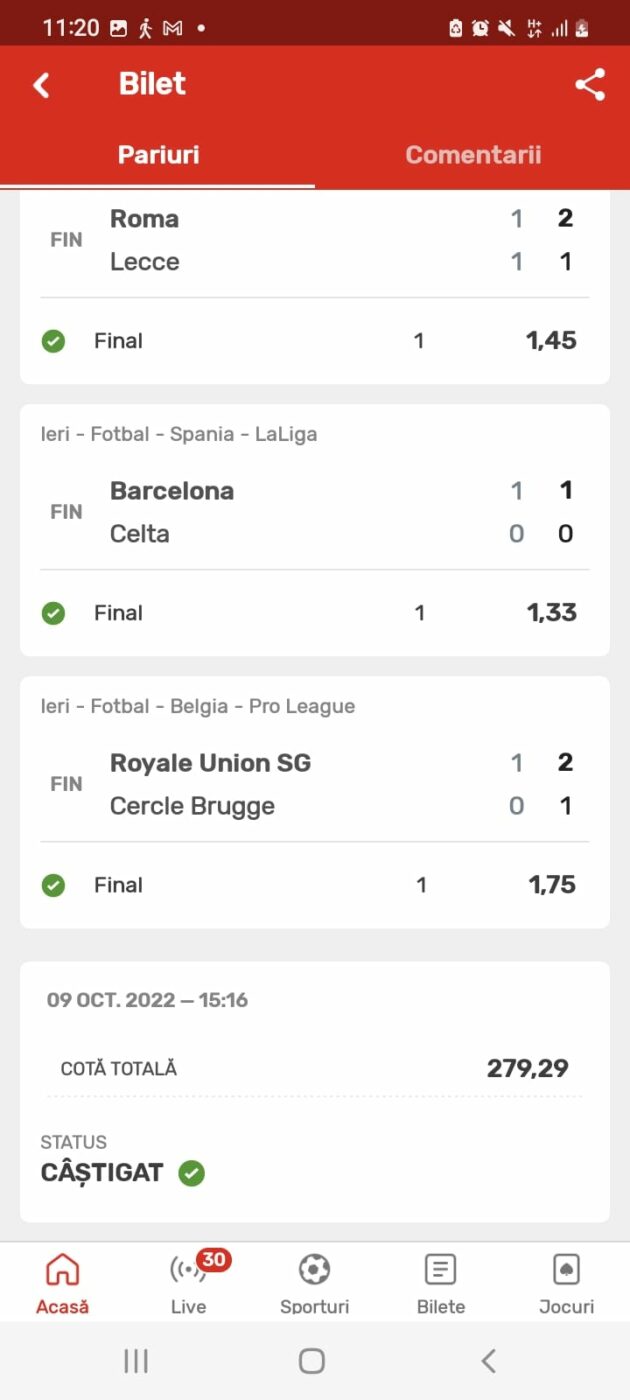The height and width of the screenshot is (1400, 630).
Task: Tap the green check next to CÂȘTIGAT
Action: (x=191, y=1173)
